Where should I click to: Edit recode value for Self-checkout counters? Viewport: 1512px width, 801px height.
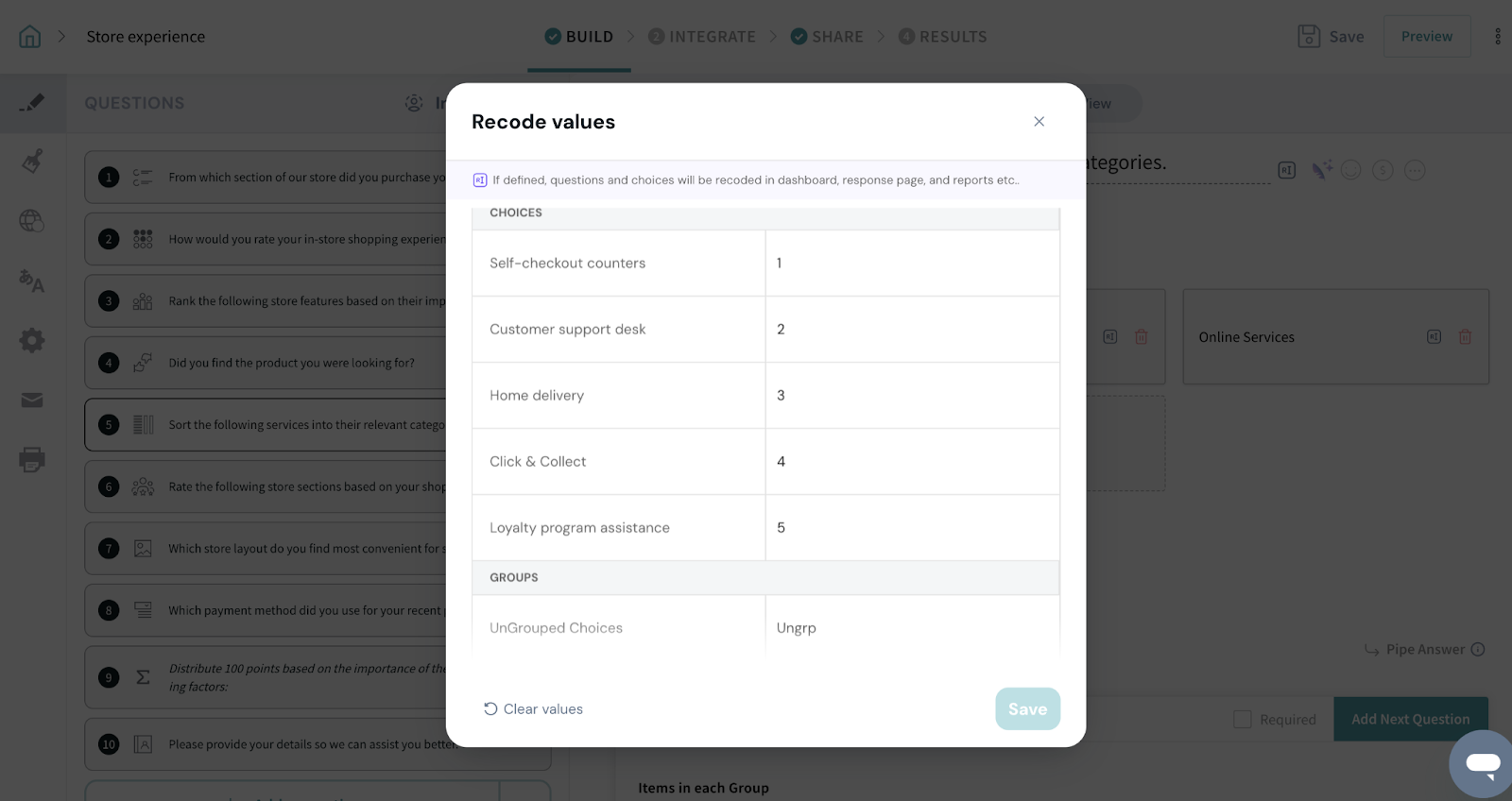click(911, 264)
